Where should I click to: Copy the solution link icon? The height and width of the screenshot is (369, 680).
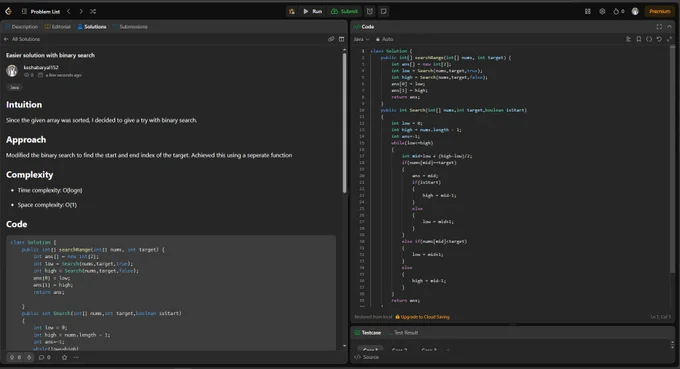pos(331,39)
